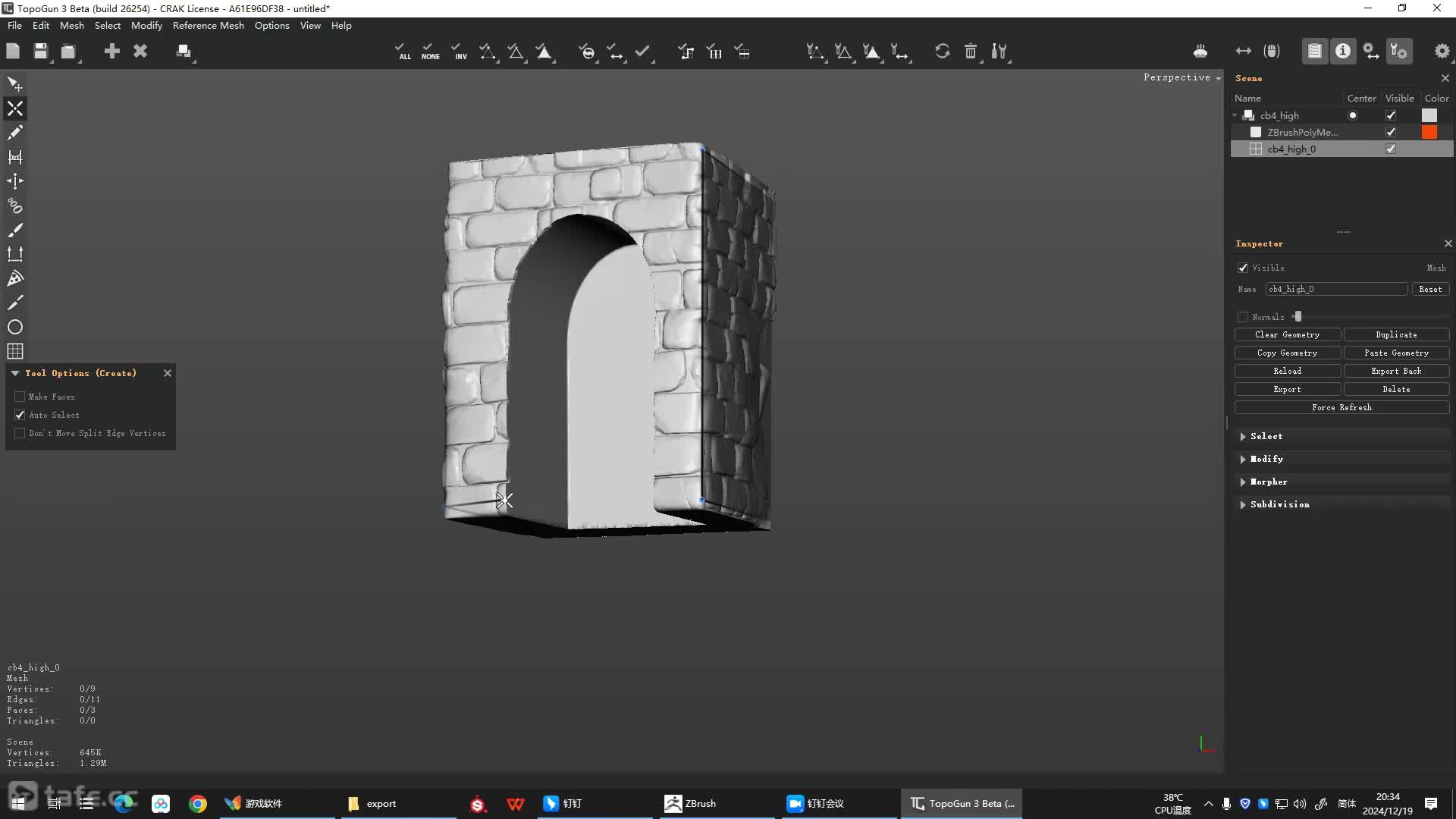
Task: Click the orange color swatch for ZBrushPolyMesh
Action: tap(1429, 132)
